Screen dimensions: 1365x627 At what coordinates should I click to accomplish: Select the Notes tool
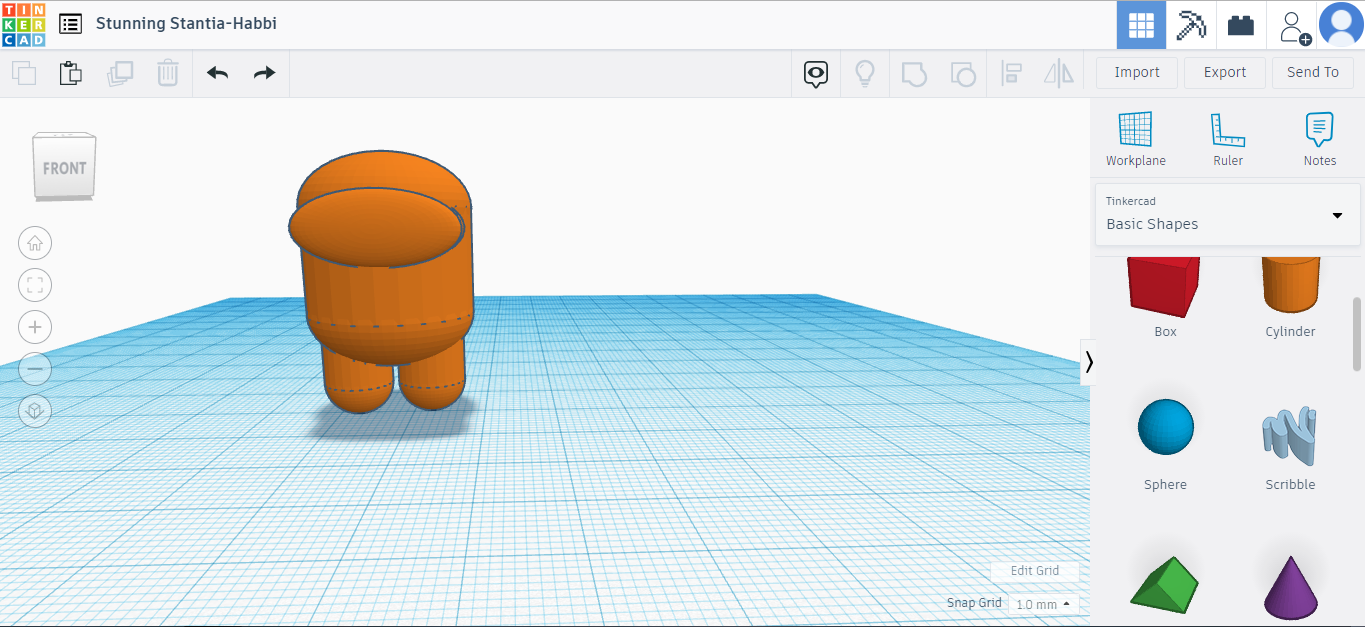coord(1320,139)
